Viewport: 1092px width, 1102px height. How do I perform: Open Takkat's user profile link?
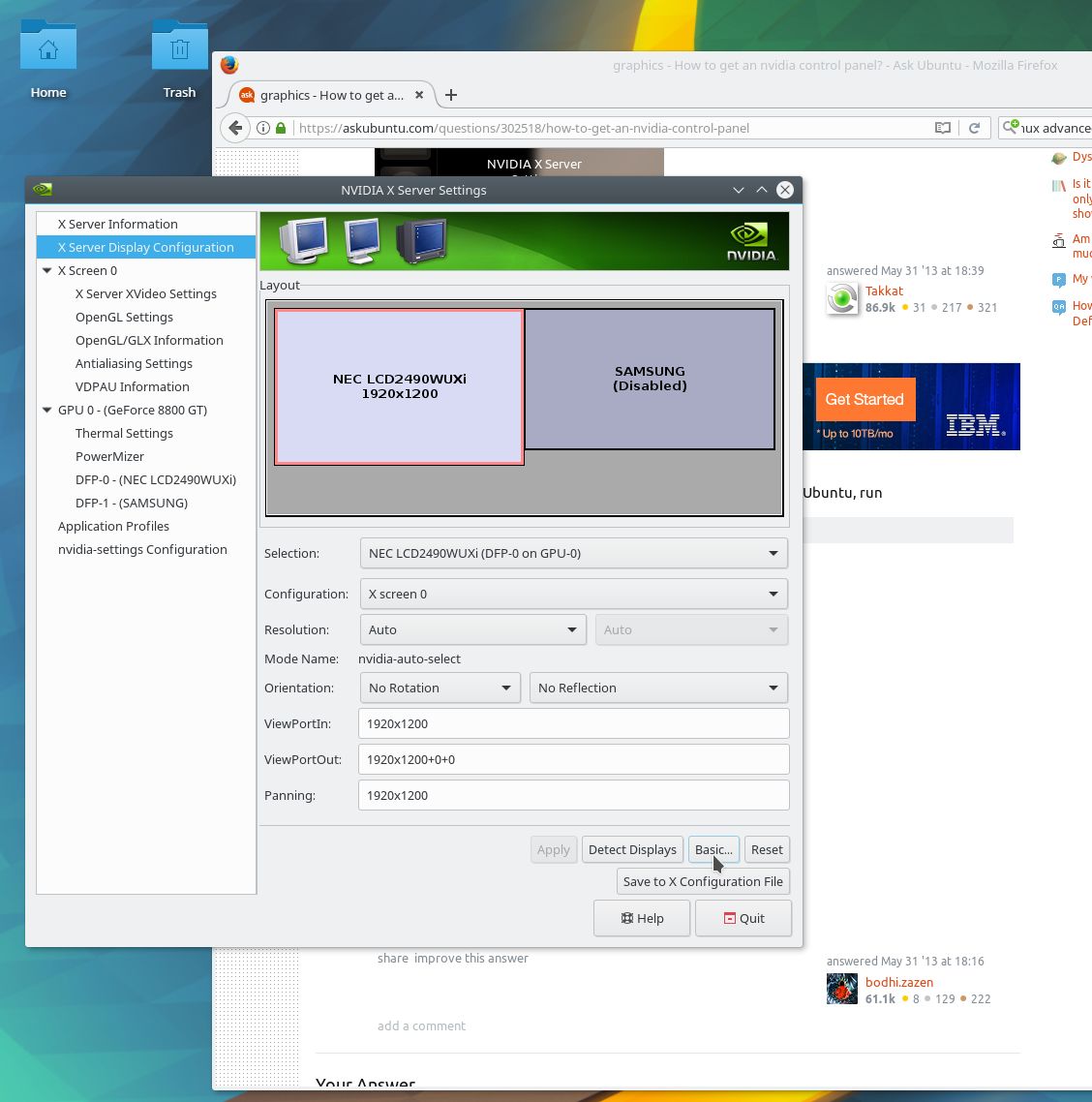pos(884,291)
